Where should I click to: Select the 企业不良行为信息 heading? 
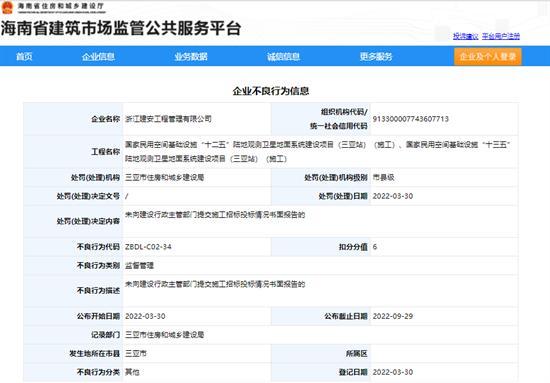(271, 91)
